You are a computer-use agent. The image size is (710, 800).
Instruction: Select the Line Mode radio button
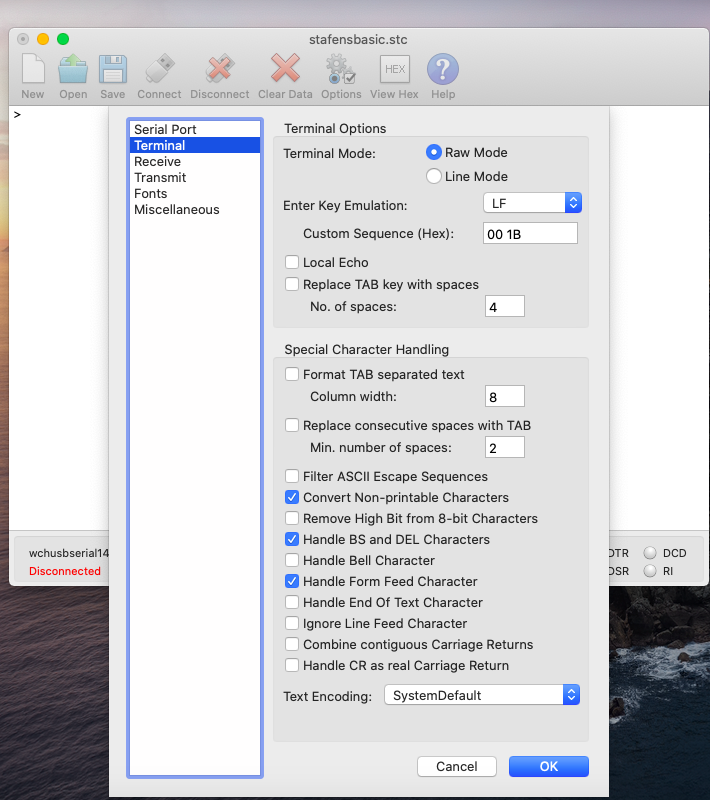[434, 177]
